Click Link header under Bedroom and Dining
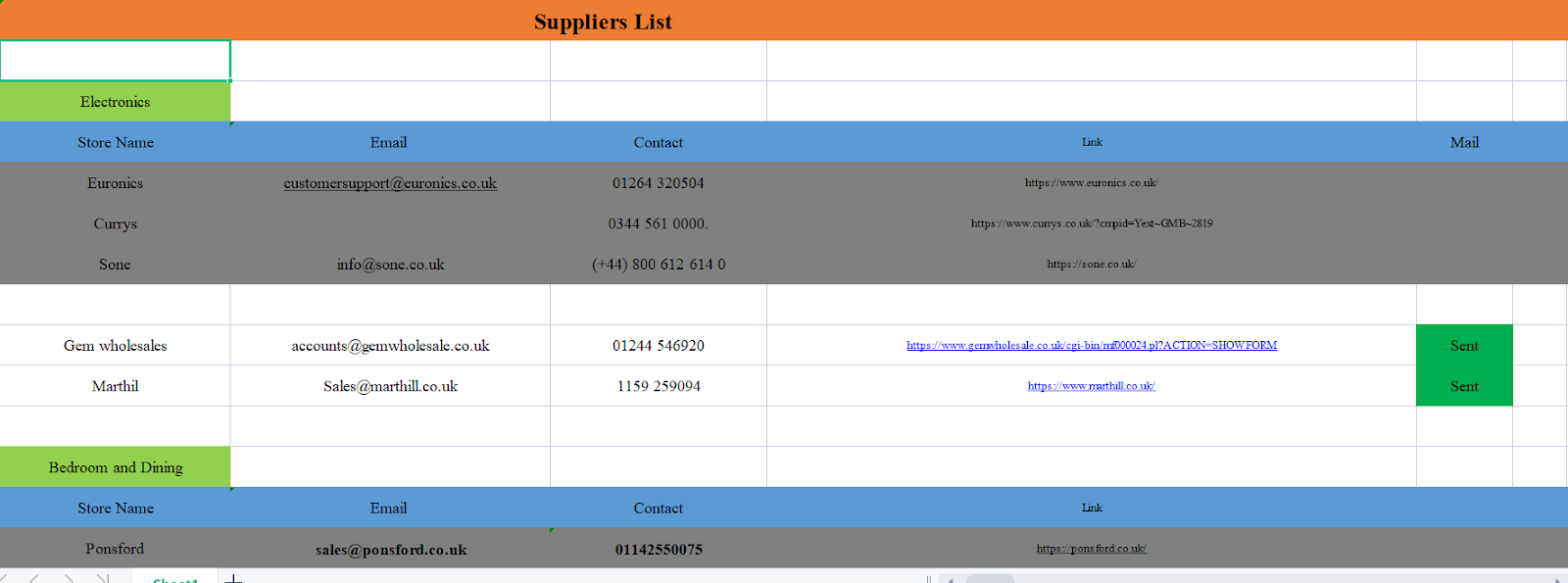 pos(1092,509)
